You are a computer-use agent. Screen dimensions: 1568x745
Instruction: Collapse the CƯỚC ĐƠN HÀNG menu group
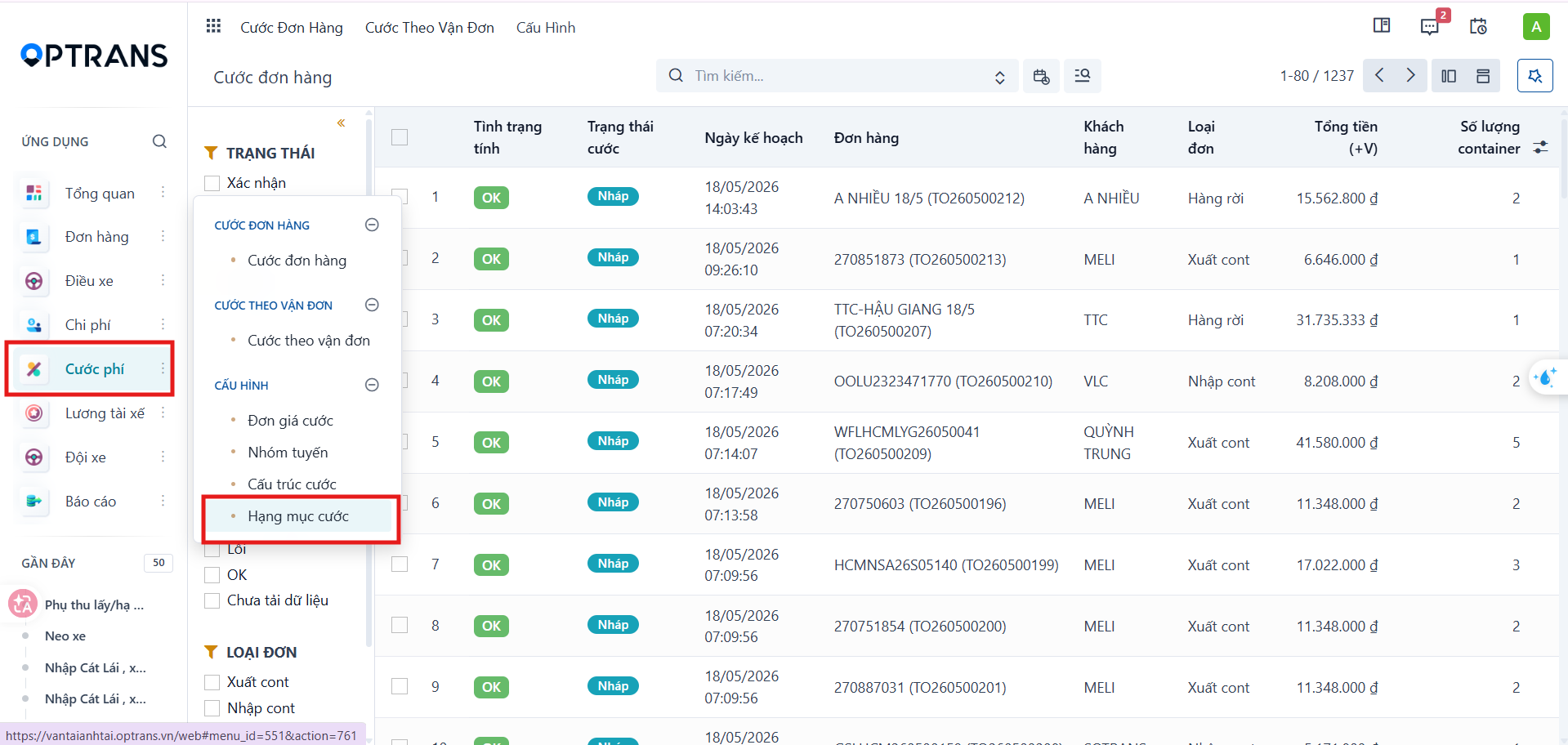[x=372, y=225]
